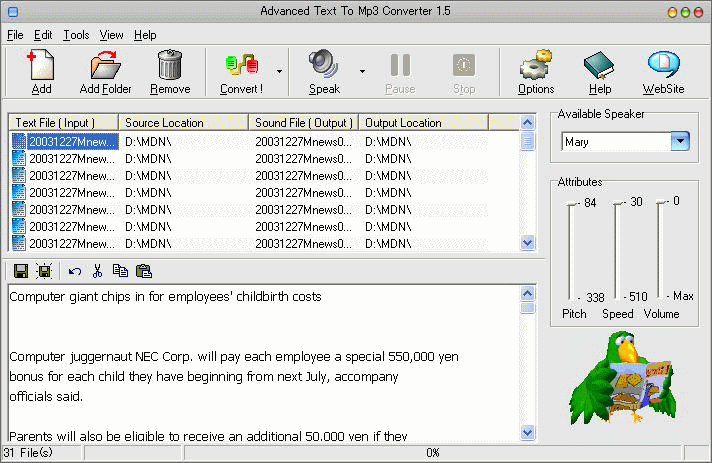Click file list scrollbar down arrow

point(527,243)
